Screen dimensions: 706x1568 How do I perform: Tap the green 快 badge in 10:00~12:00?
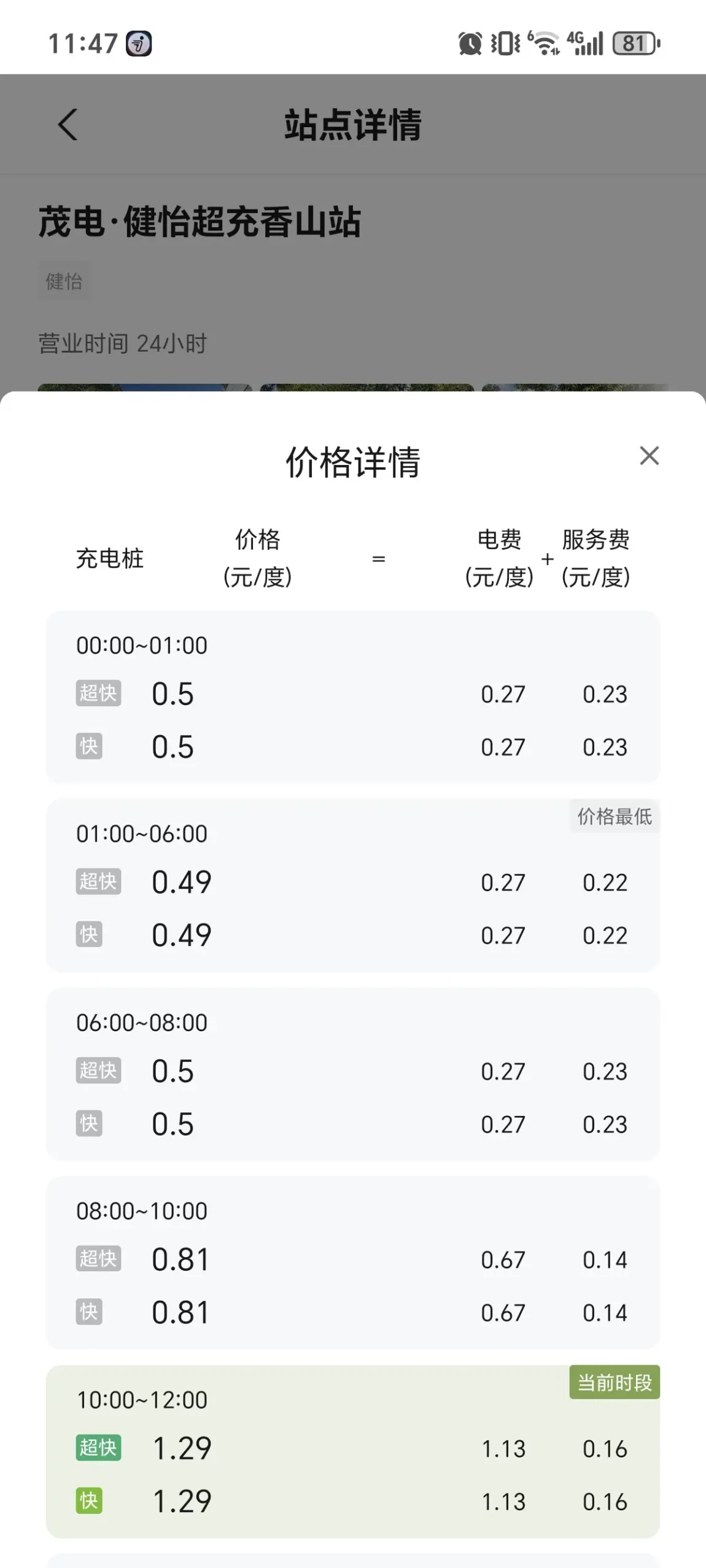click(89, 1500)
